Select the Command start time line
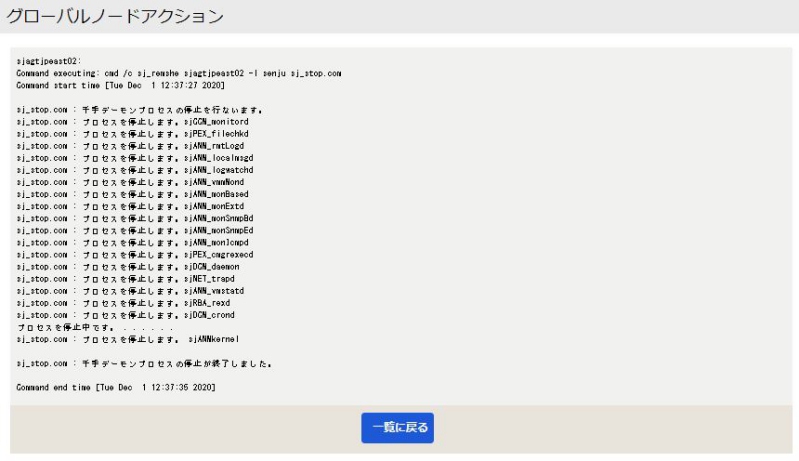Viewport: 799px width, 461px height. 120,86
